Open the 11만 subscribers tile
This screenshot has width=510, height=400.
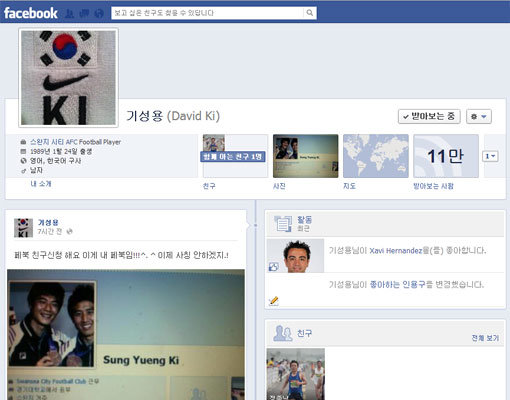tap(446, 156)
